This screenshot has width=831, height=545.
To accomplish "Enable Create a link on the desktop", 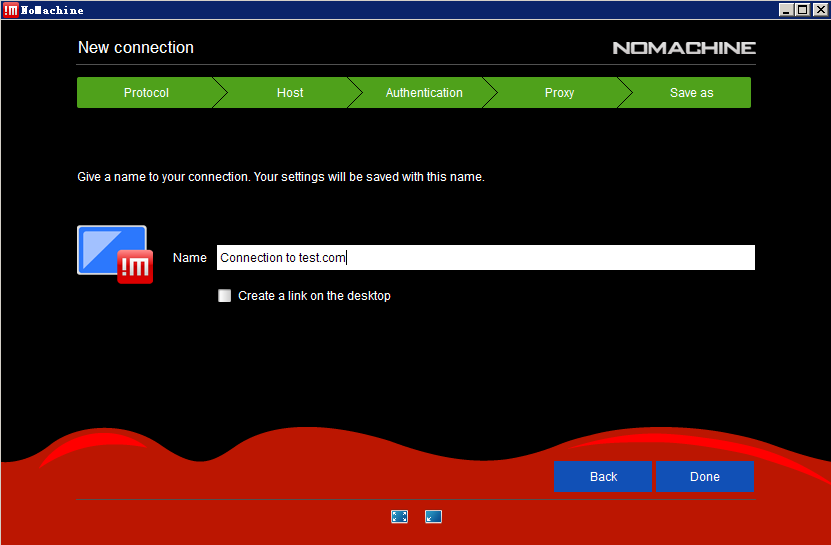I will [x=225, y=296].
